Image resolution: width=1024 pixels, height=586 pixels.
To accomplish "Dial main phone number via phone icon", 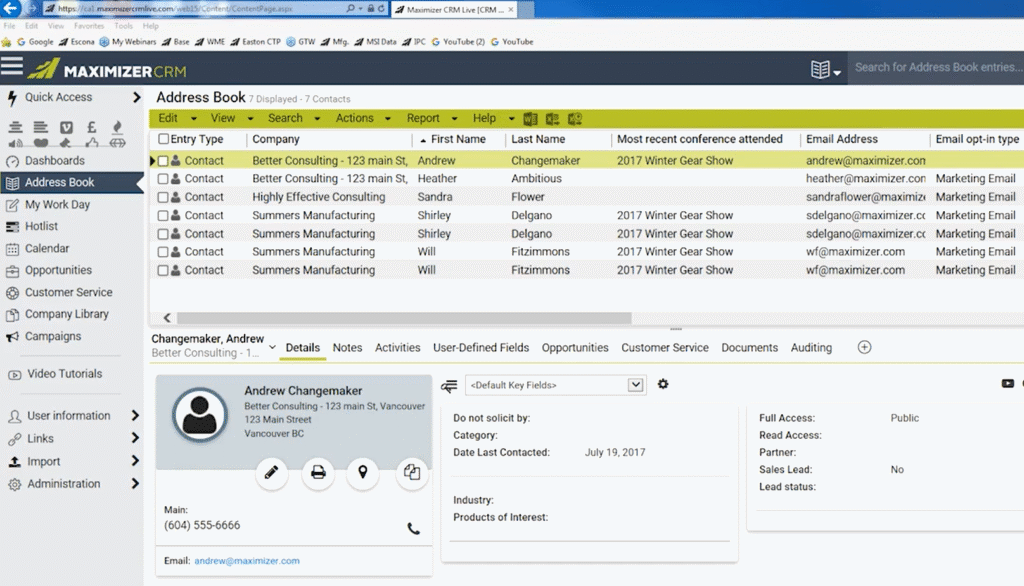I will (x=413, y=529).
